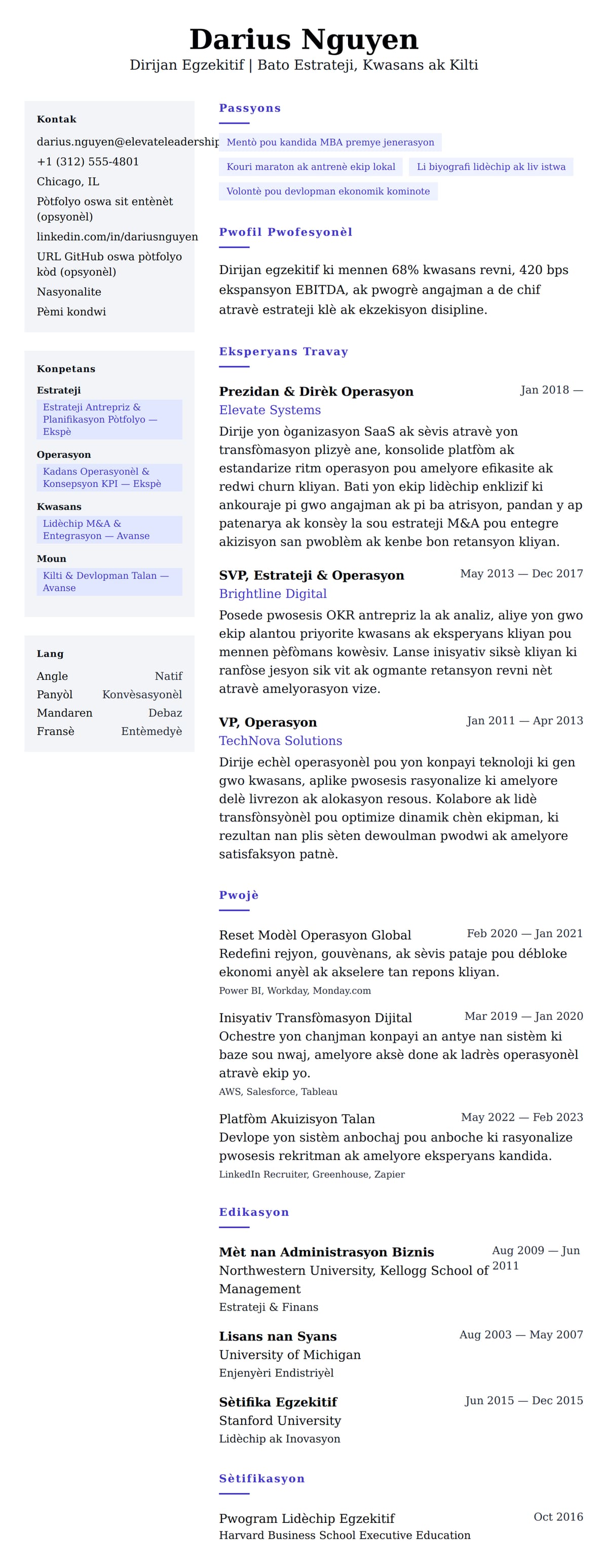Screen dimensions: 608x1568
Task: Select the 'Kouri maraton' passion tag
Action: [x=311, y=167]
